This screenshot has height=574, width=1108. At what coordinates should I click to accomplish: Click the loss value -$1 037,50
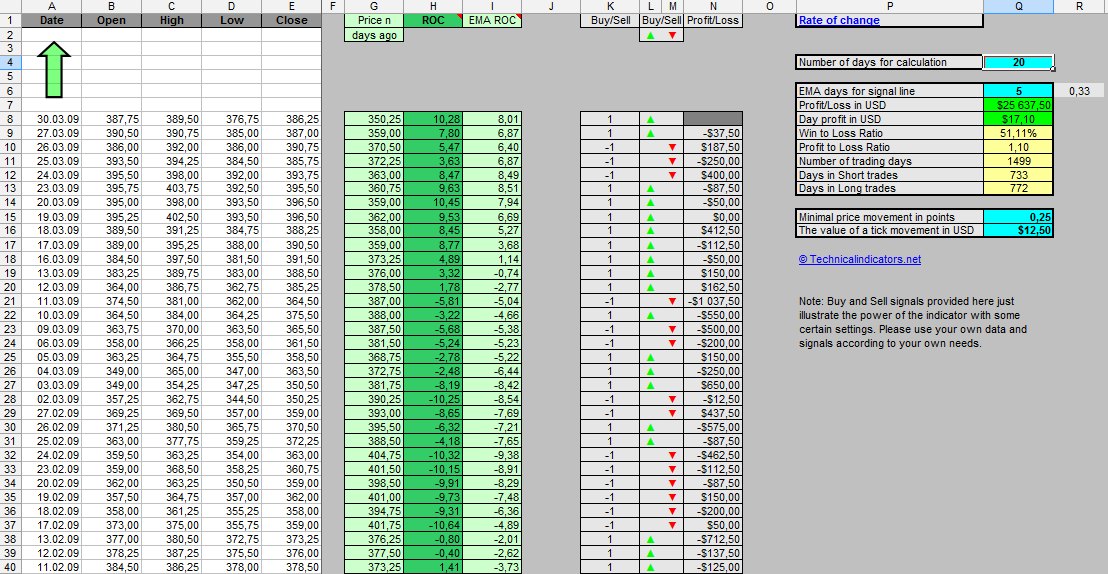(714, 301)
